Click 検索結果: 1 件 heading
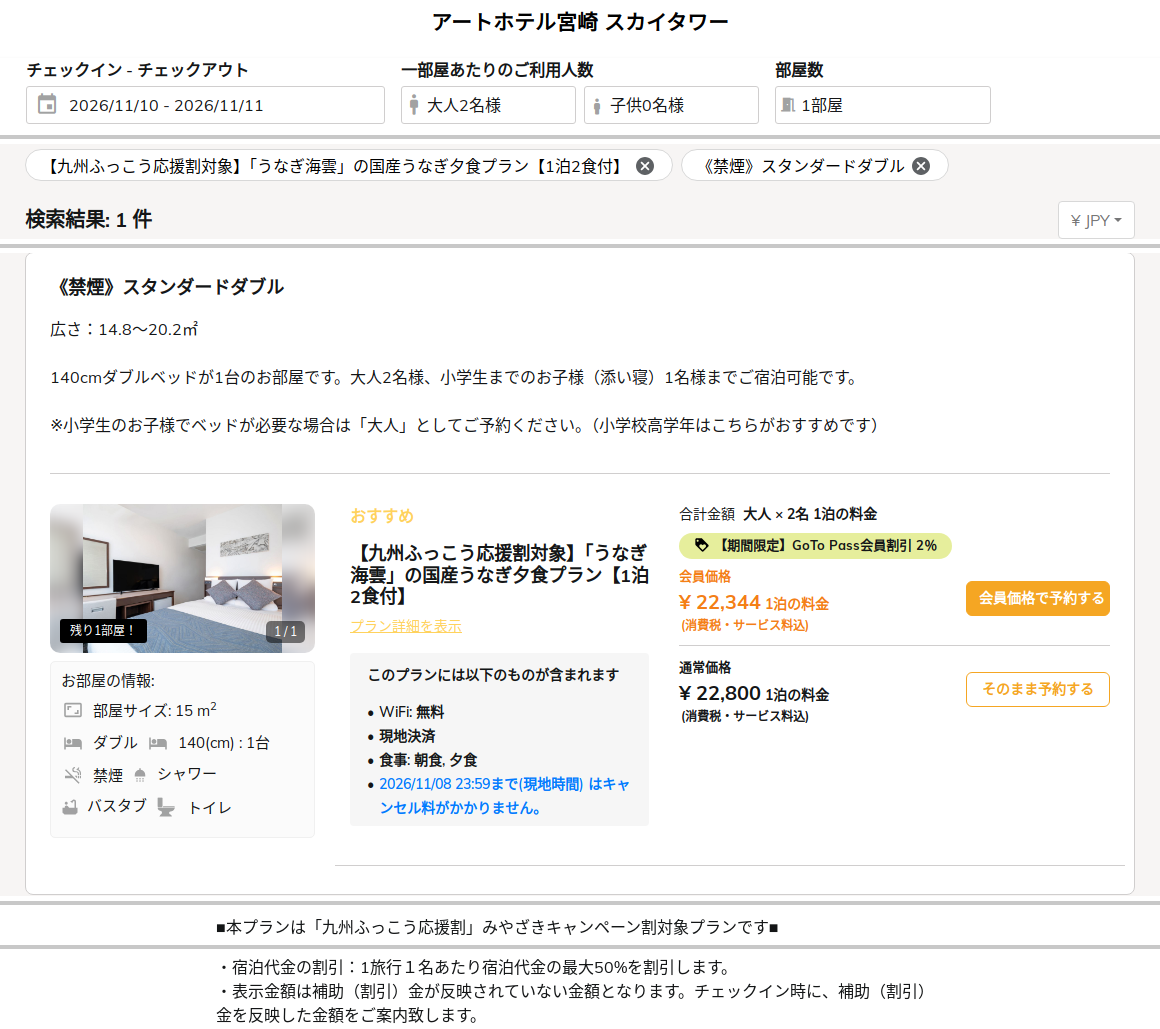 pos(89,219)
